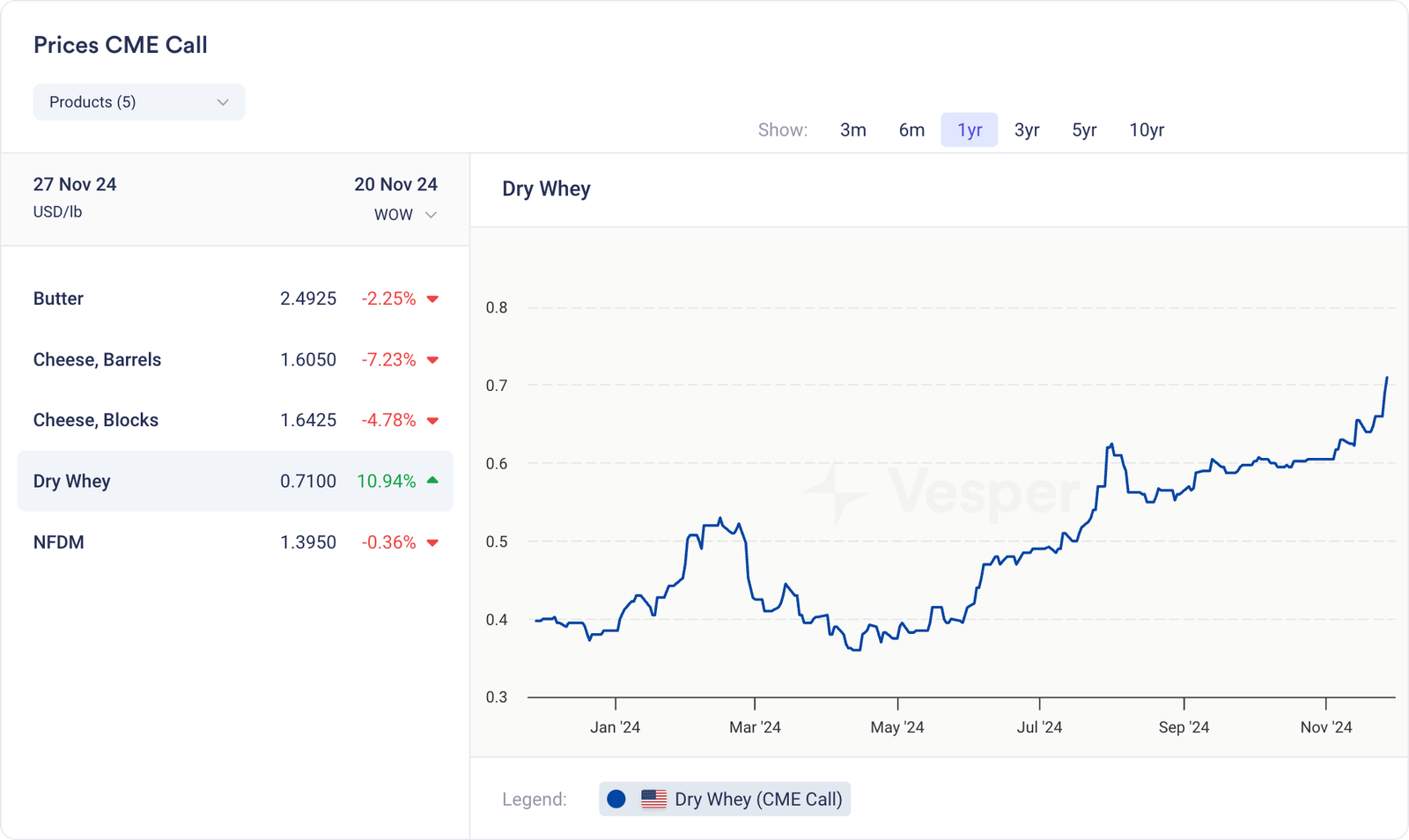Select the NFDM price row
Image resolution: width=1409 pixels, height=840 pixels.
(x=234, y=542)
